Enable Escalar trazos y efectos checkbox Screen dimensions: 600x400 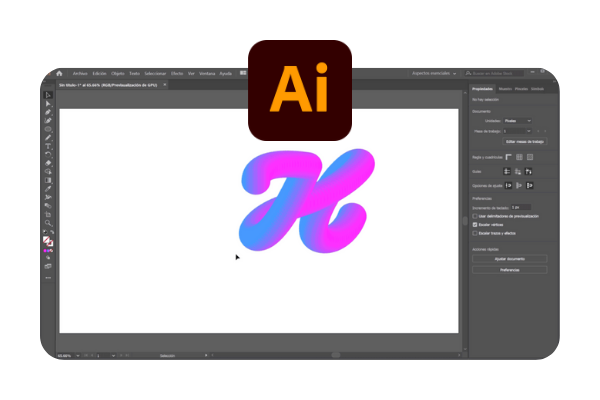coord(475,233)
